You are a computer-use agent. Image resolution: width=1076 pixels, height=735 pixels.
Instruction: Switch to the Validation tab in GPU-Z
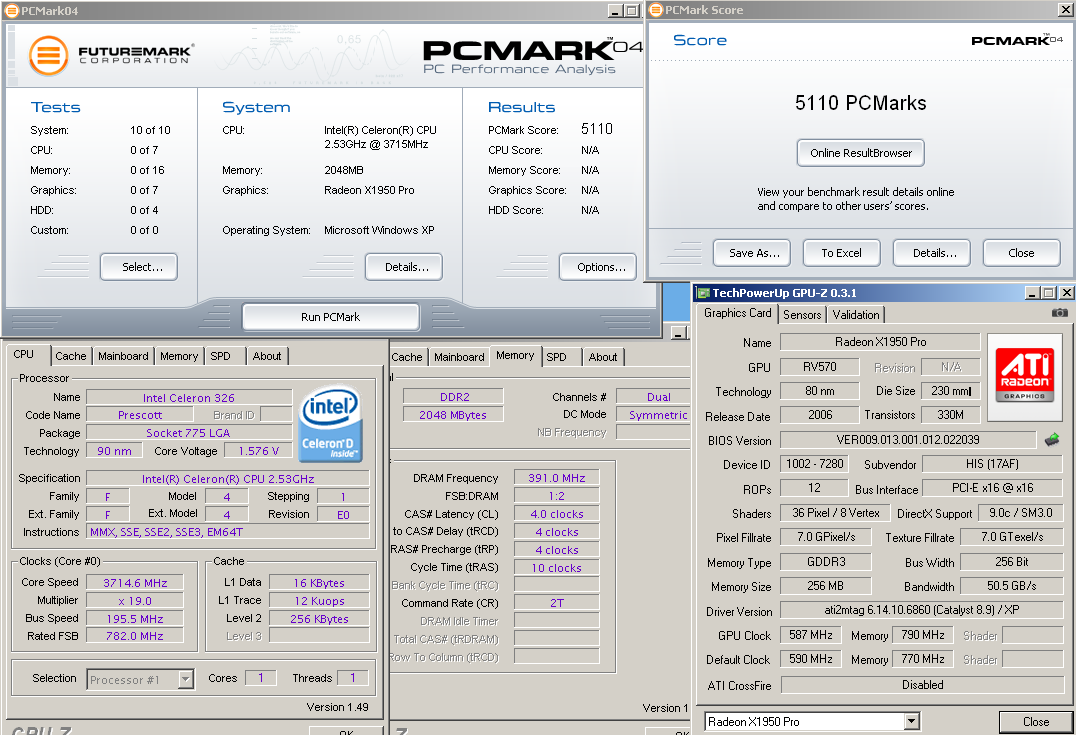pos(856,314)
